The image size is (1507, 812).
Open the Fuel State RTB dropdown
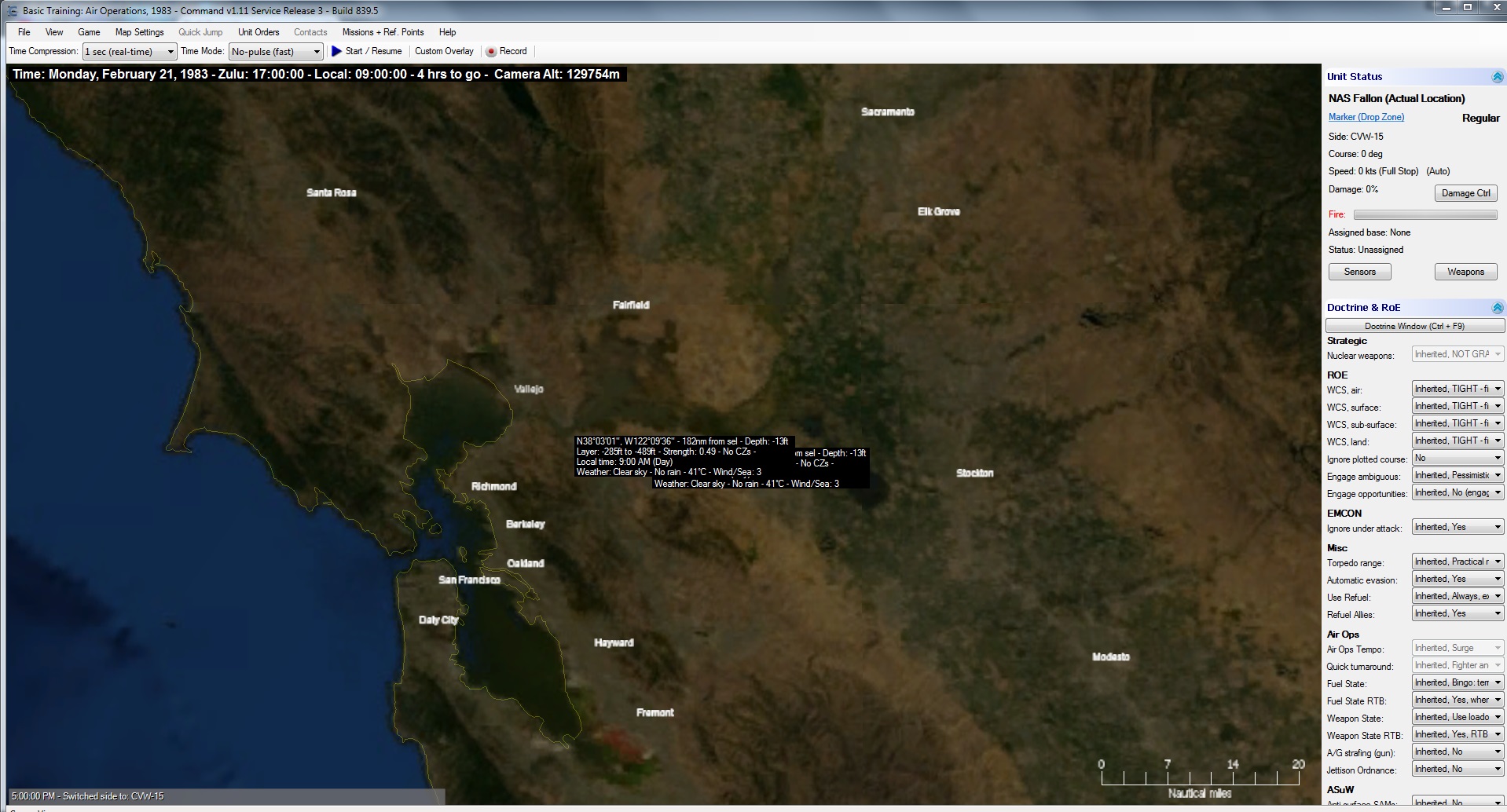[x=1457, y=700]
